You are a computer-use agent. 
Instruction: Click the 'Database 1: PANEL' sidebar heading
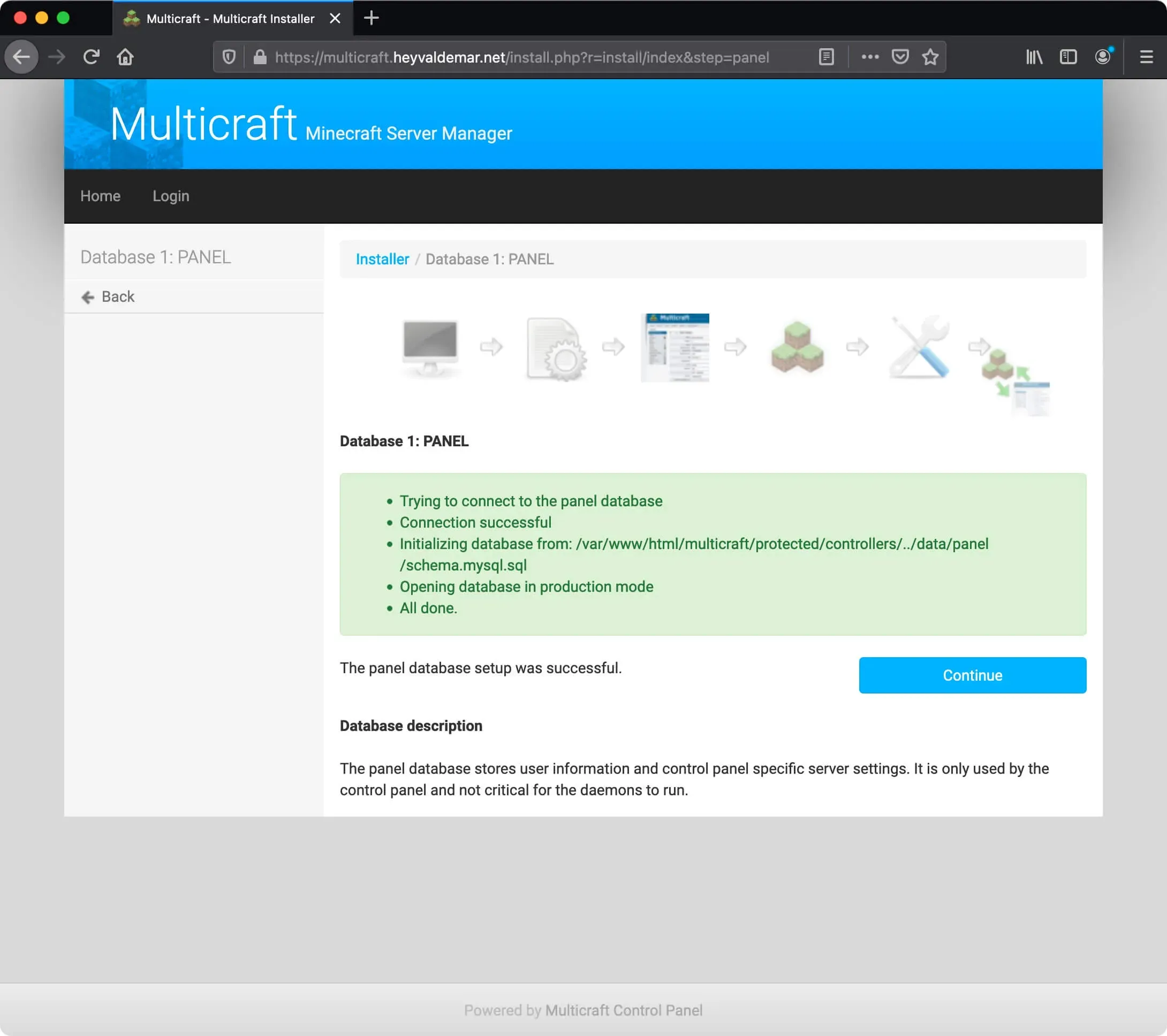155,257
